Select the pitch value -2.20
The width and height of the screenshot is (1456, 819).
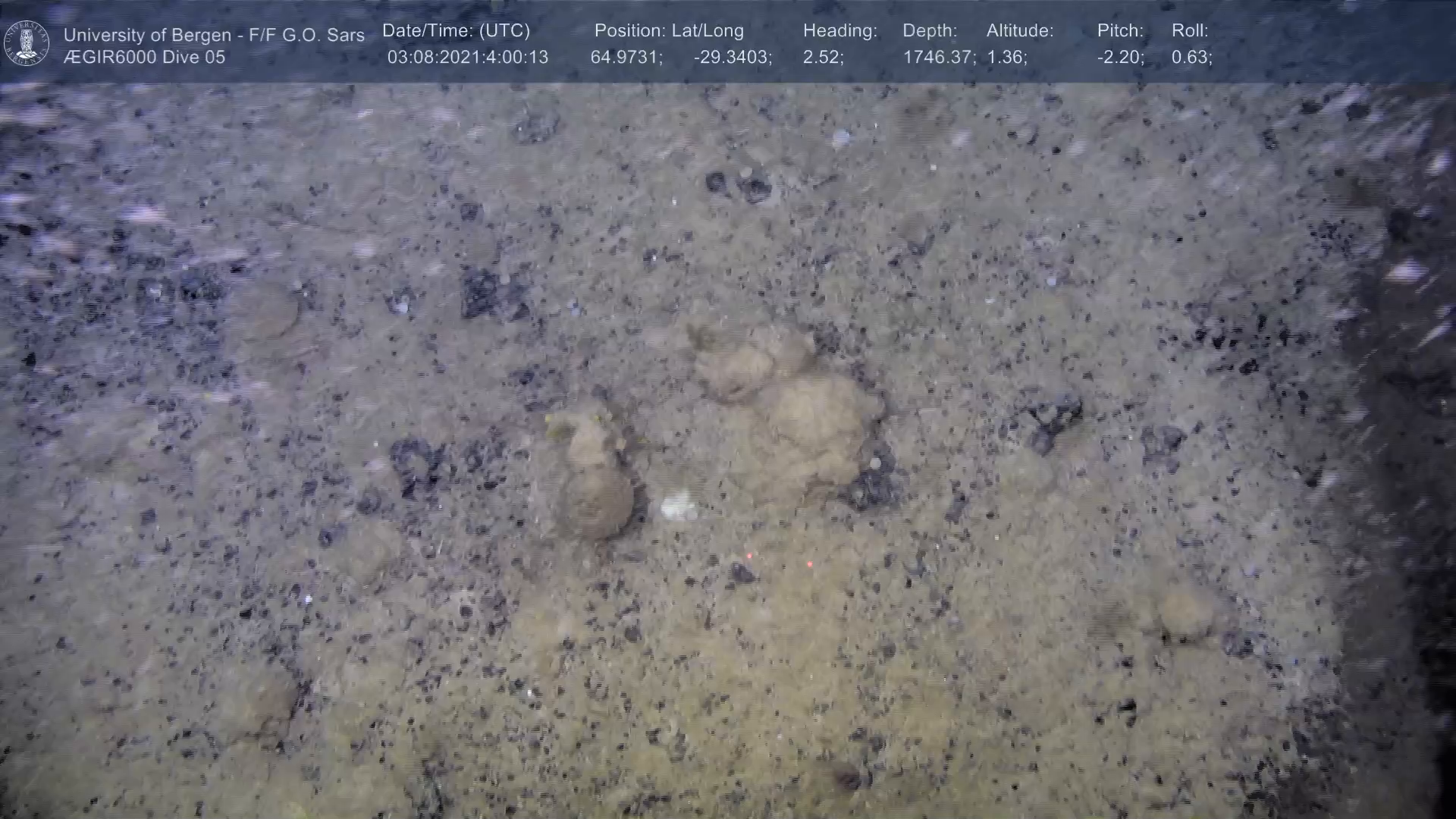coord(1120,58)
